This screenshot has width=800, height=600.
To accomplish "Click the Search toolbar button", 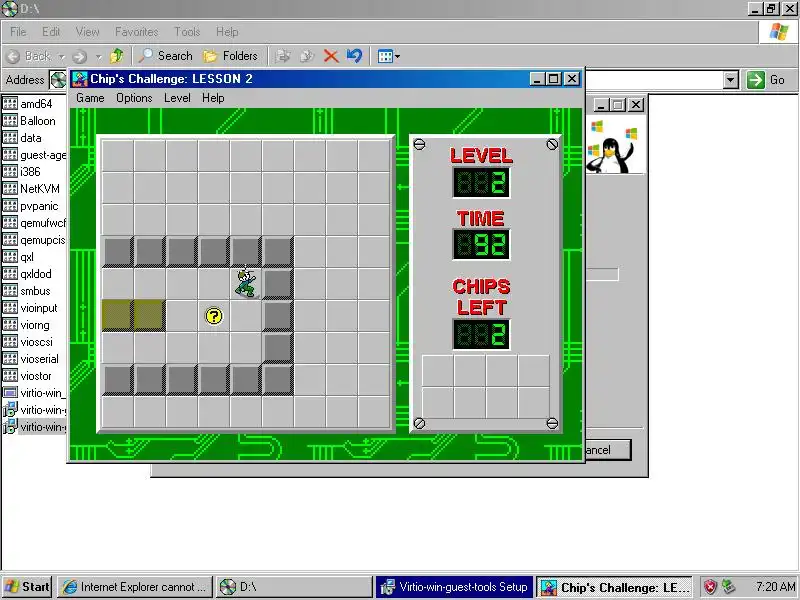I will coord(166,56).
